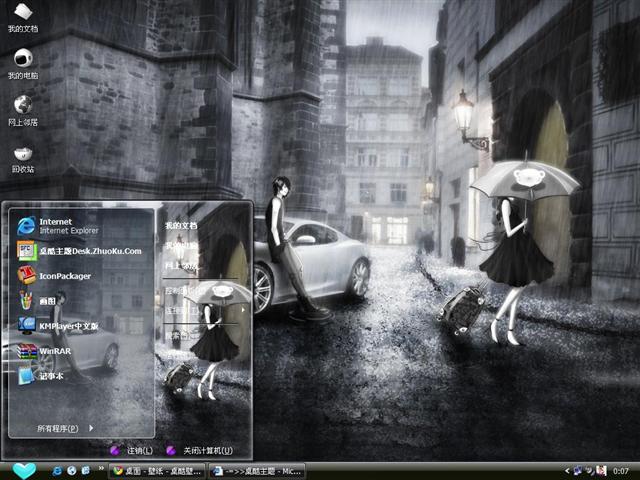The height and width of the screenshot is (480, 640).
Task: Click the globe quick launch icon
Action: tap(71, 471)
